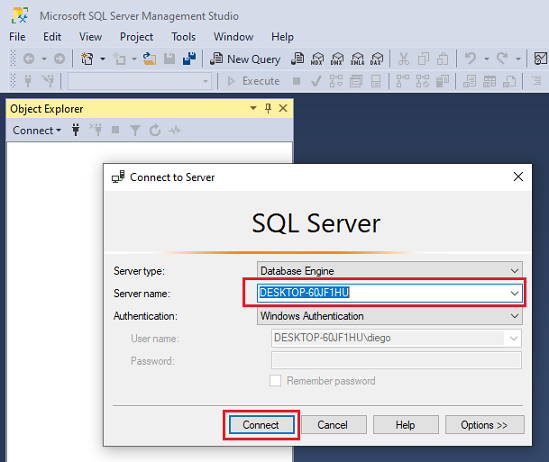549x462 pixels.
Task: Click the Connect plug icon in Object Explorer
Action: 76,130
